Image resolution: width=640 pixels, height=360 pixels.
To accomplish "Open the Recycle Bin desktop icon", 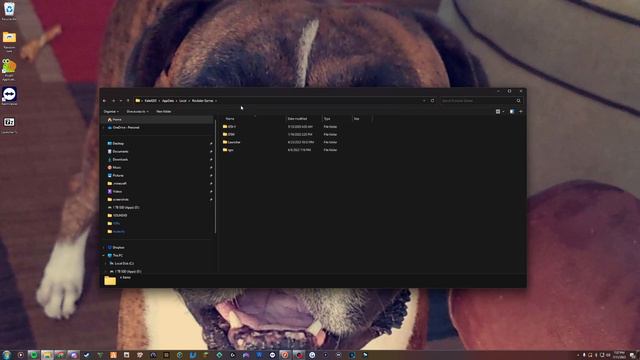I will tap(9, 11).
